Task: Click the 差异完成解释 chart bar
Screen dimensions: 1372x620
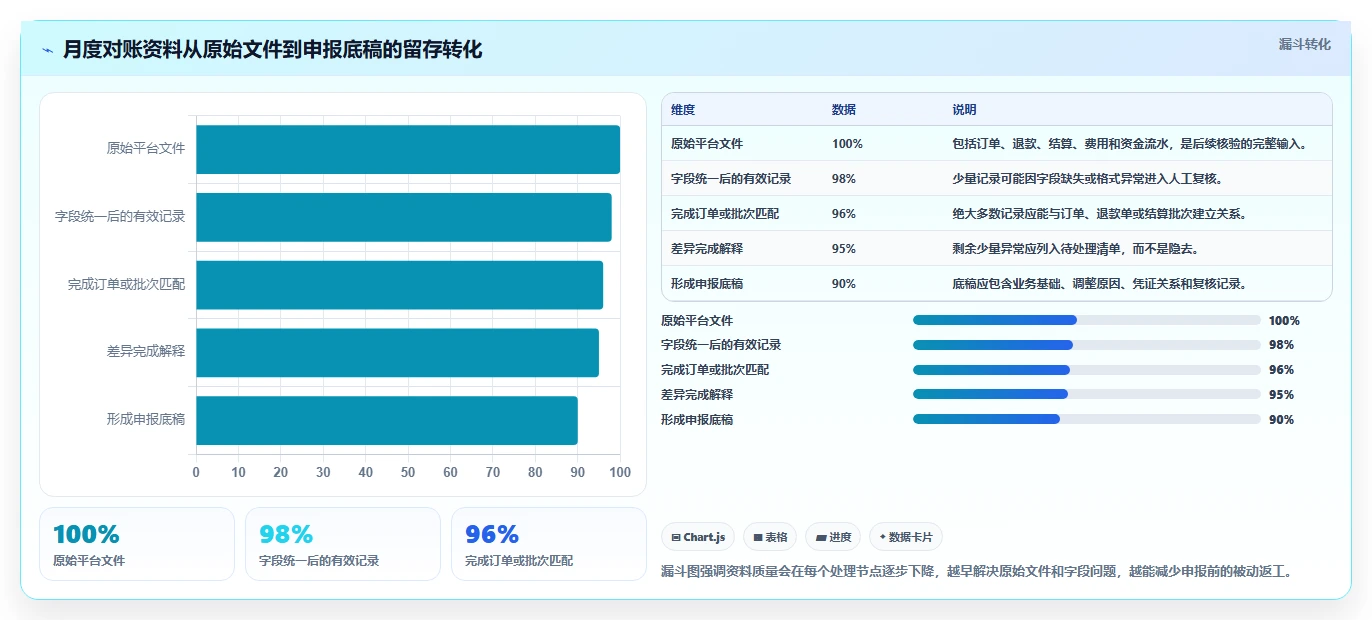Action: 398,353
